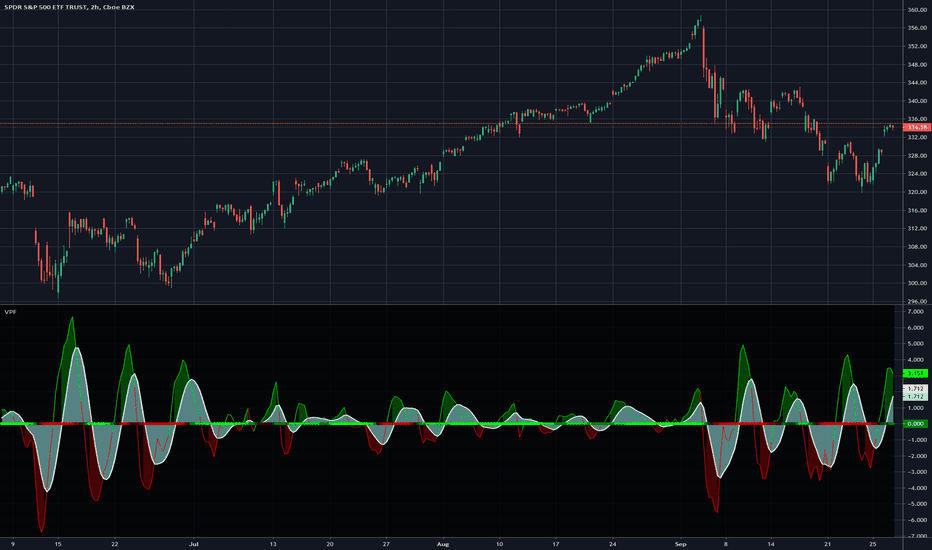Click the -5.000 indicator scale label

(x=916, y=504)
